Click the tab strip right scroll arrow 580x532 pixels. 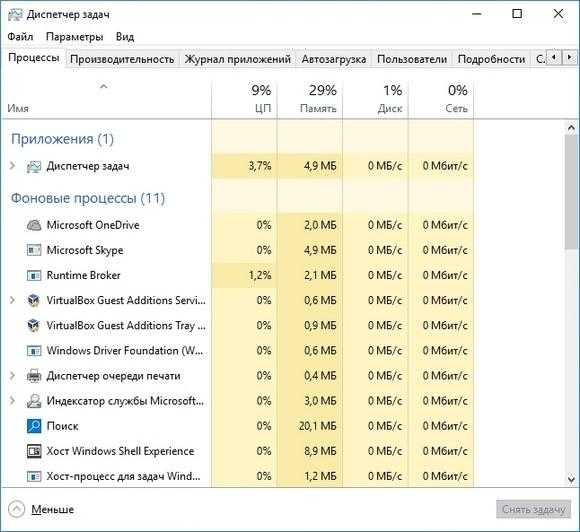click(x=569, y=57)
